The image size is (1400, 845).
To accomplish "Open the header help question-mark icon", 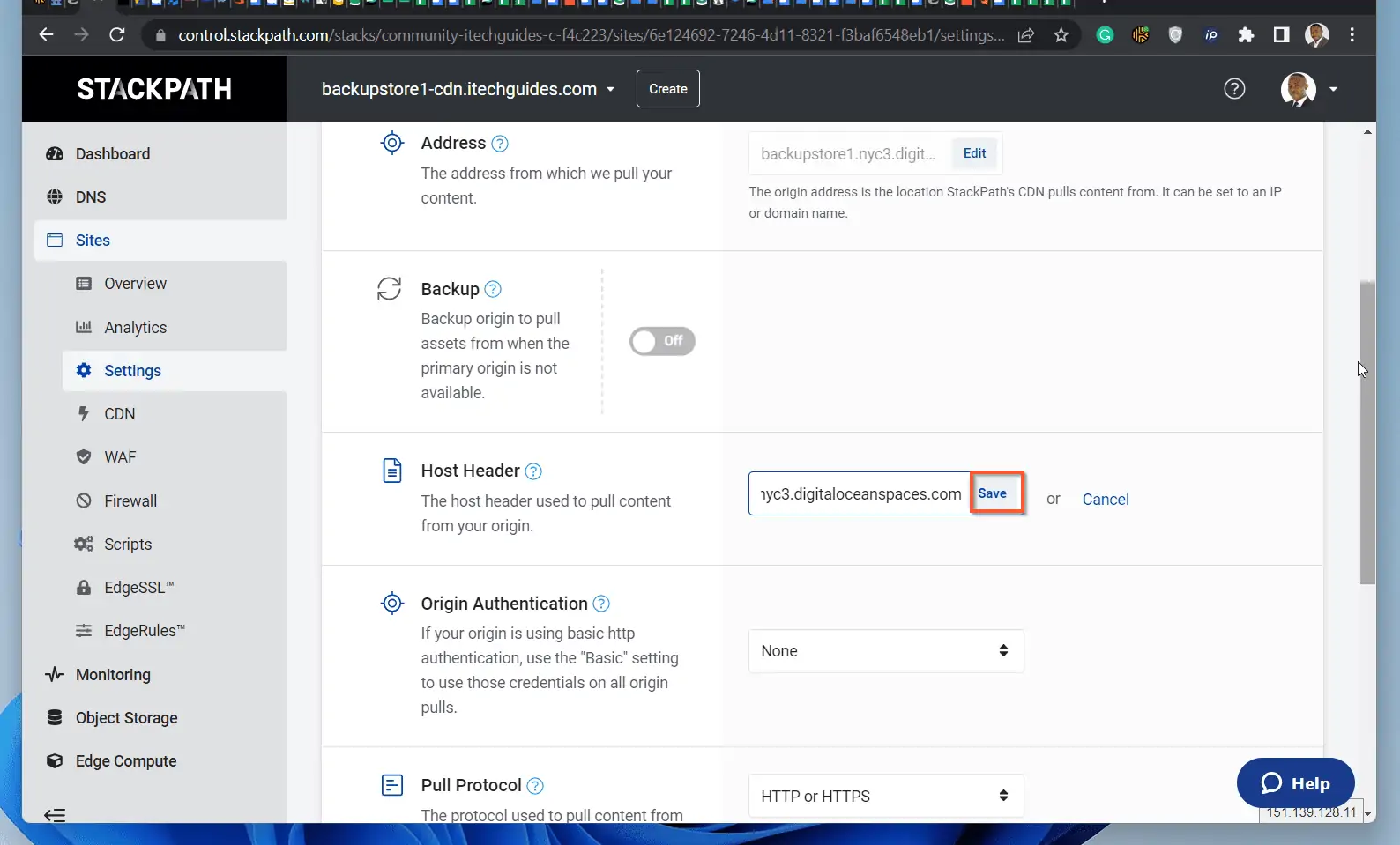I will click(x=1234, y=89).
